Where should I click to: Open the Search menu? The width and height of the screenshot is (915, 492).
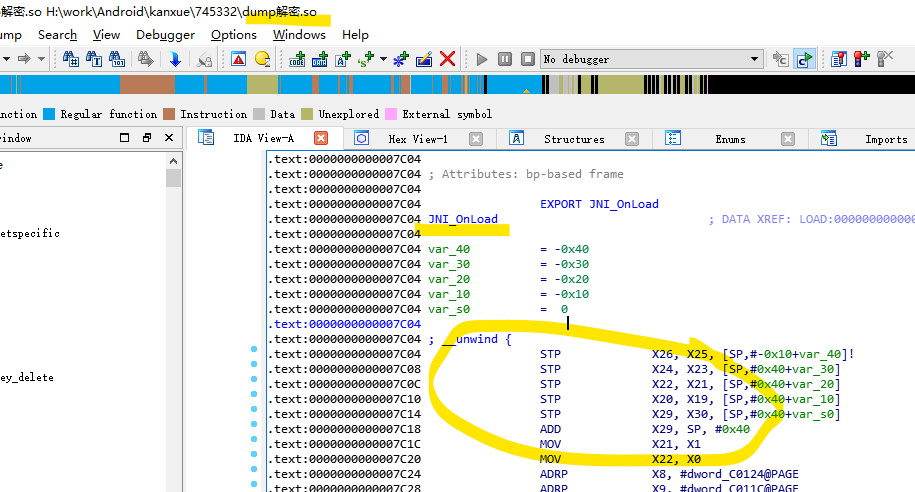point(57,35)
